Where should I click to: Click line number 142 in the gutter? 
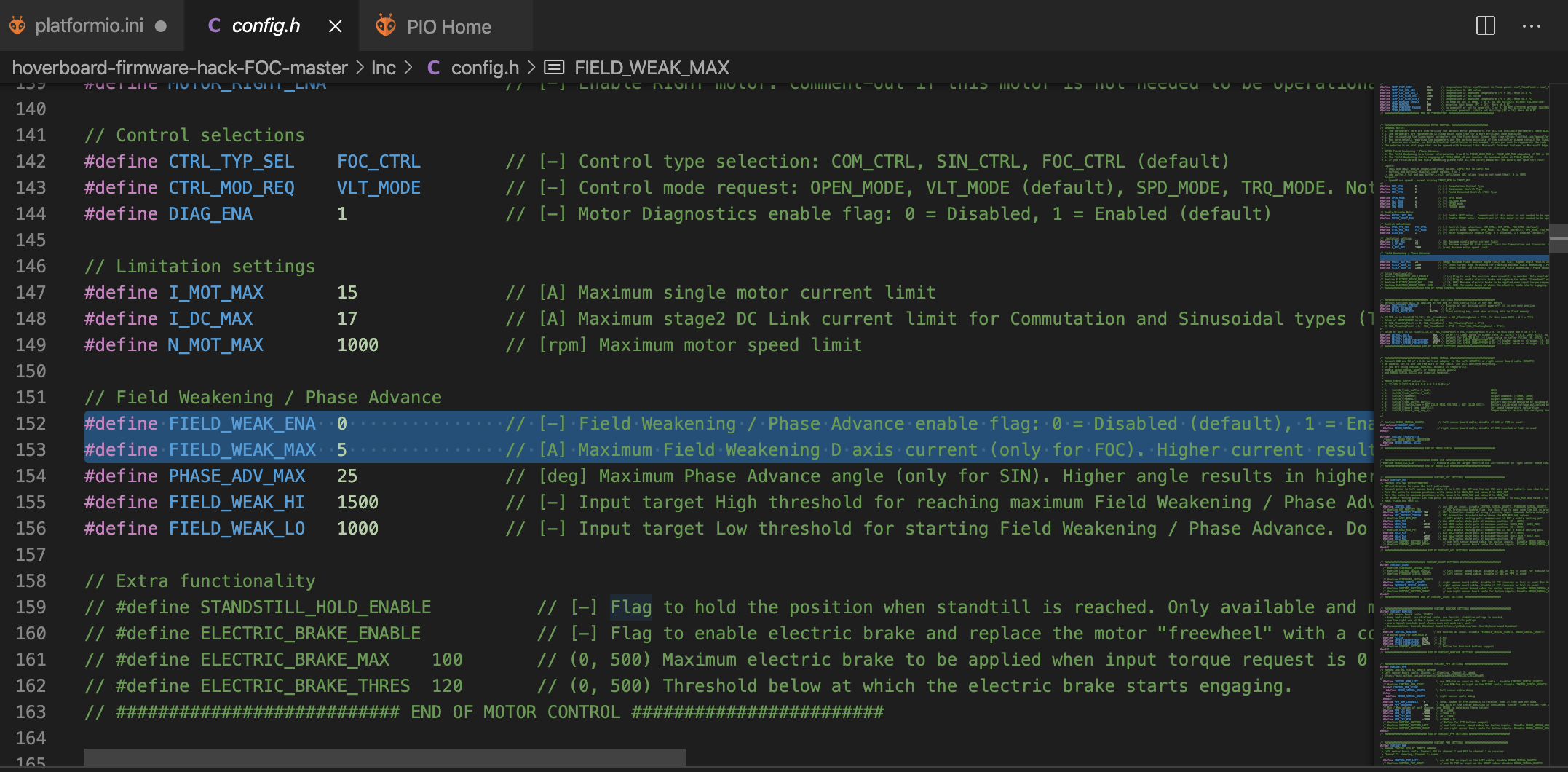click(31, 162)
